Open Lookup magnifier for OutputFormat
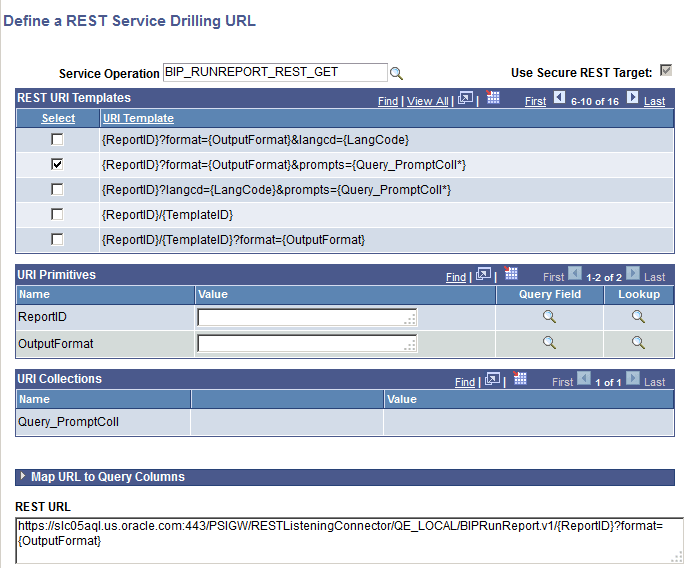Screen dimensions: 694x568 point(638,342)
